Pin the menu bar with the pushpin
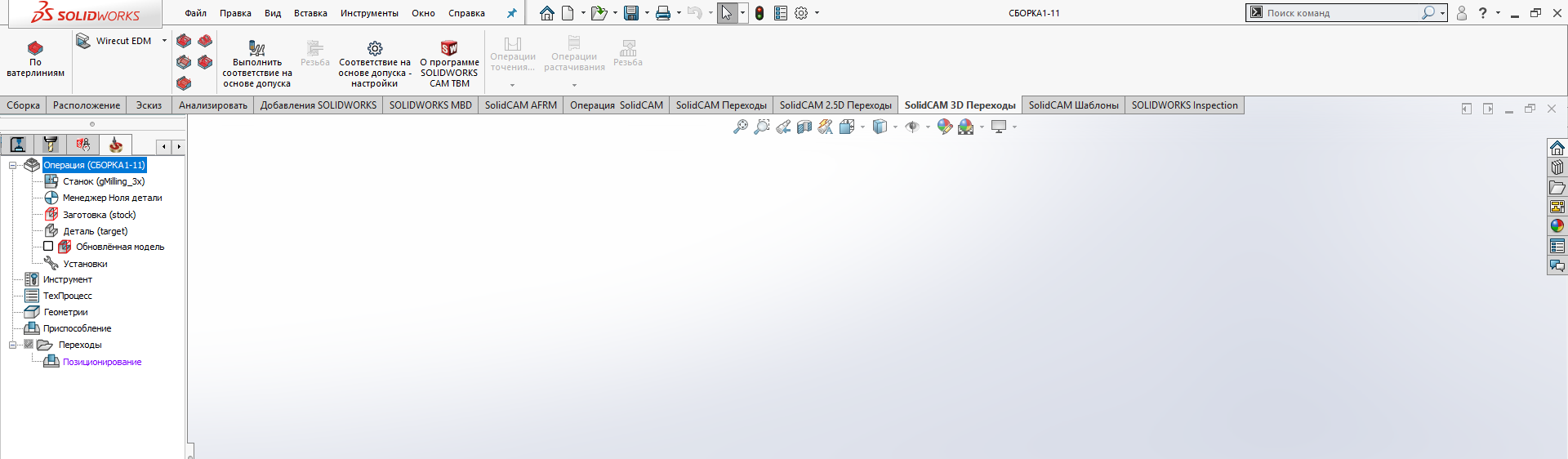The height and width of the screenshot is (459, 1568). (x=512, y=13)
